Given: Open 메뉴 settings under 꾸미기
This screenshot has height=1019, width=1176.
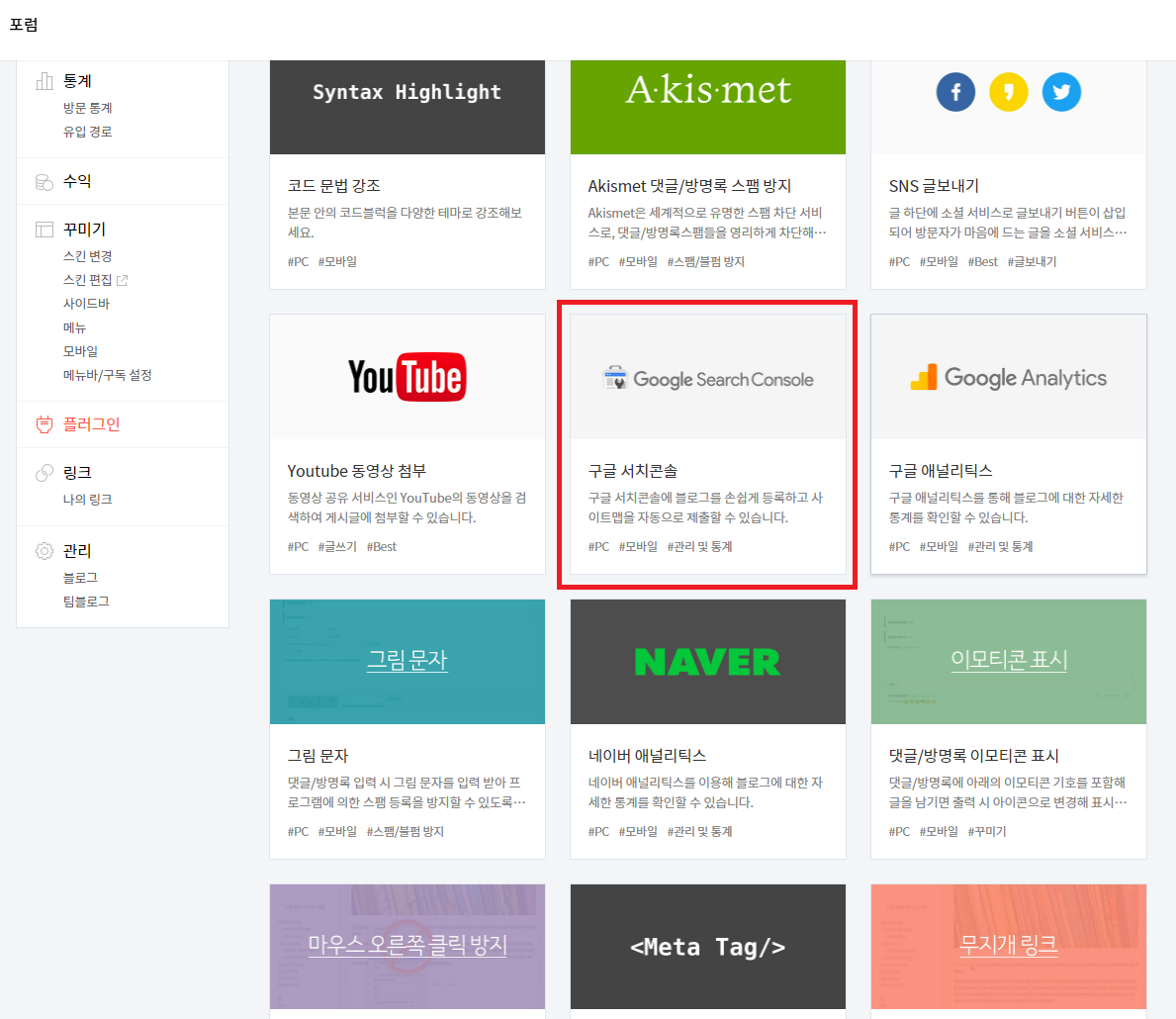Looking at the screenshot, I should pyautogui.click(x=74, y=327).
